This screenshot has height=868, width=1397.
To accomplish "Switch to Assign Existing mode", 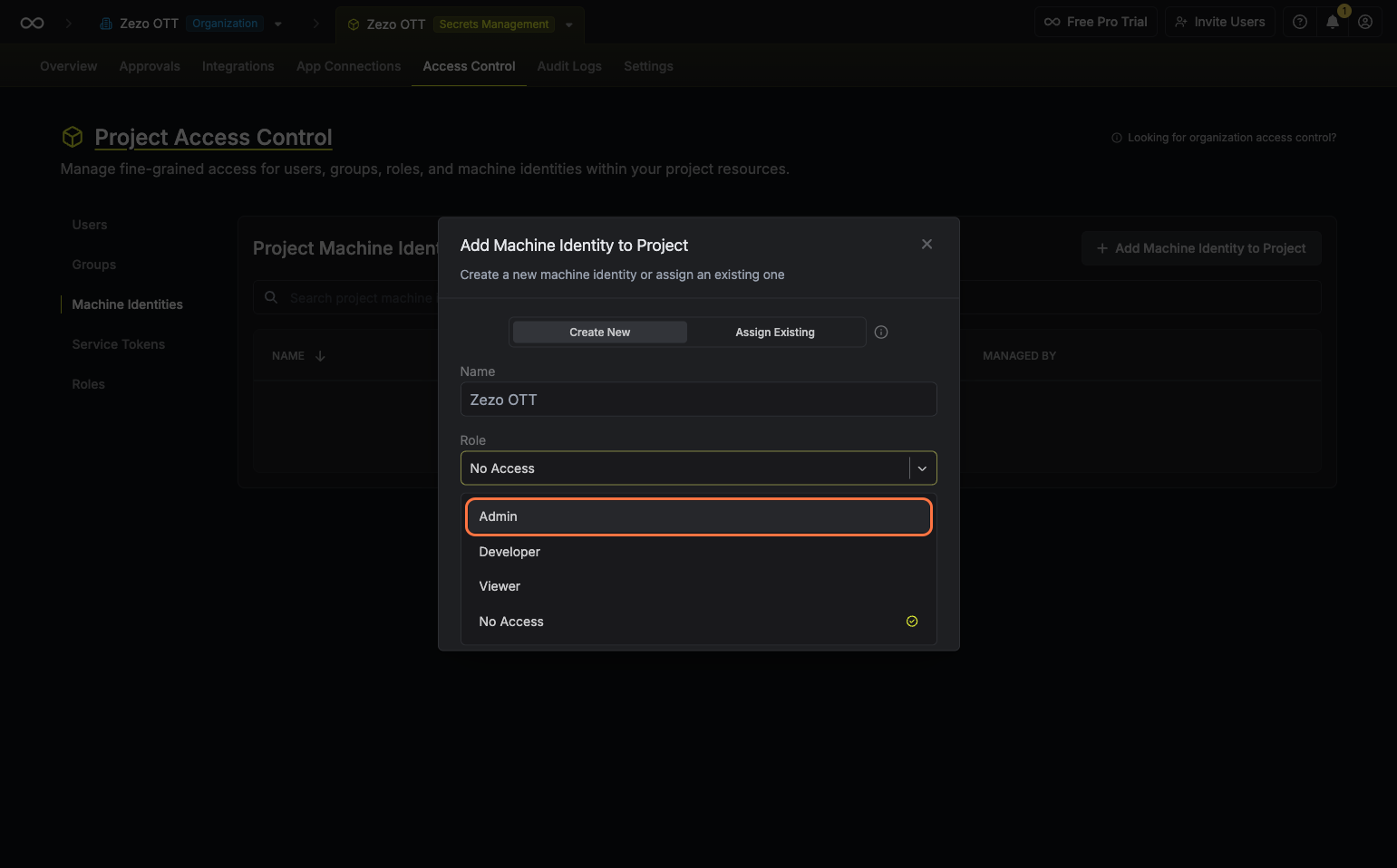I will coord(774,333).
